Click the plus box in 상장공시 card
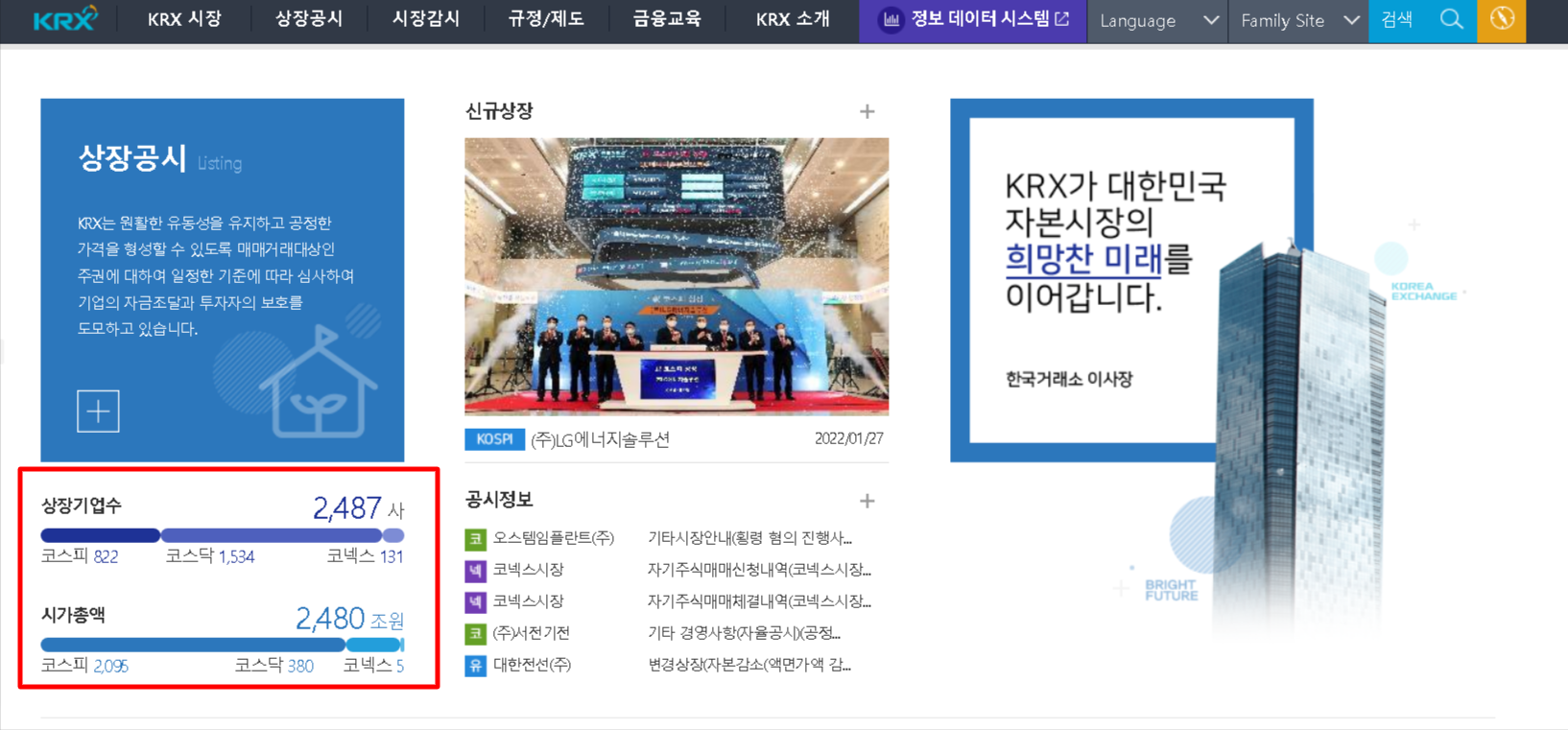1568x730 pixels. tap(98, 411)
